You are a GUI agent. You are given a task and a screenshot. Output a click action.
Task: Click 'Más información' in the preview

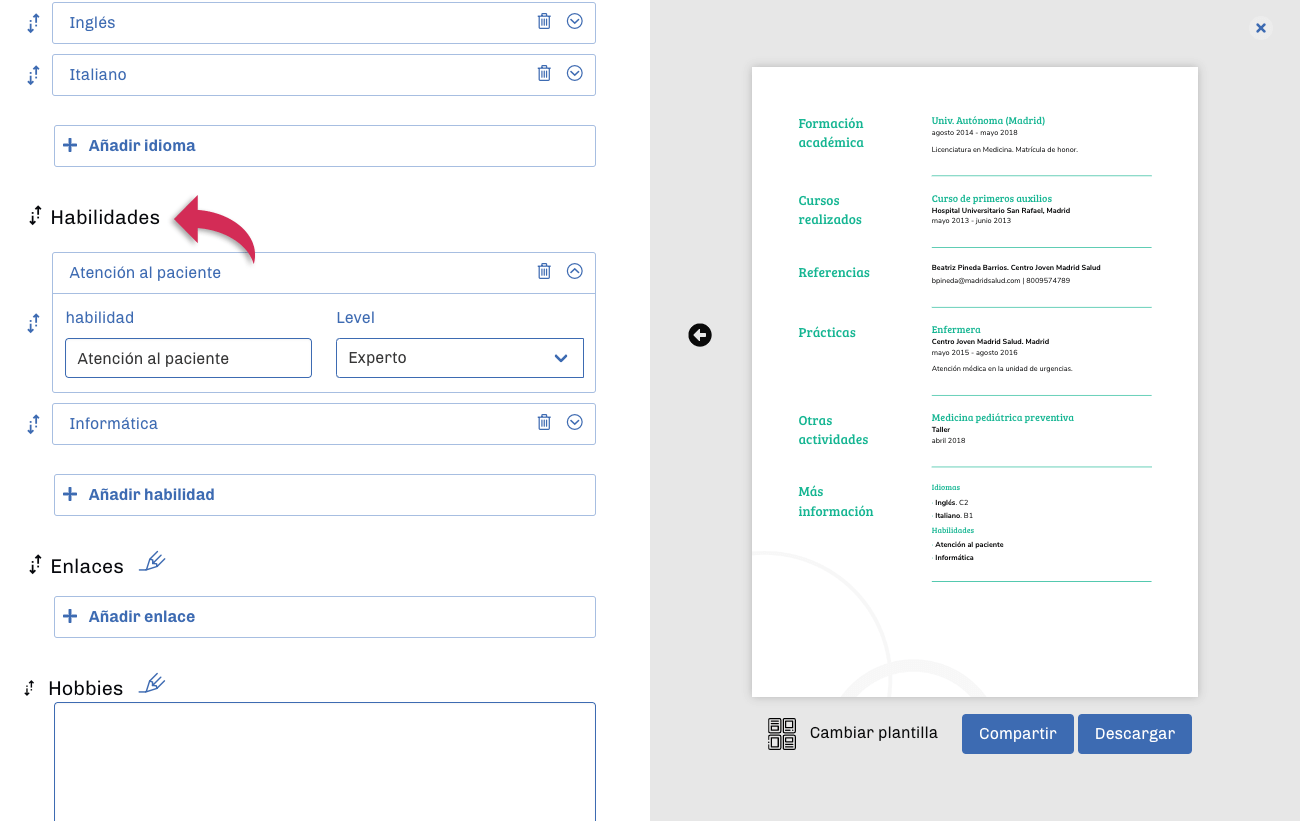836,502
